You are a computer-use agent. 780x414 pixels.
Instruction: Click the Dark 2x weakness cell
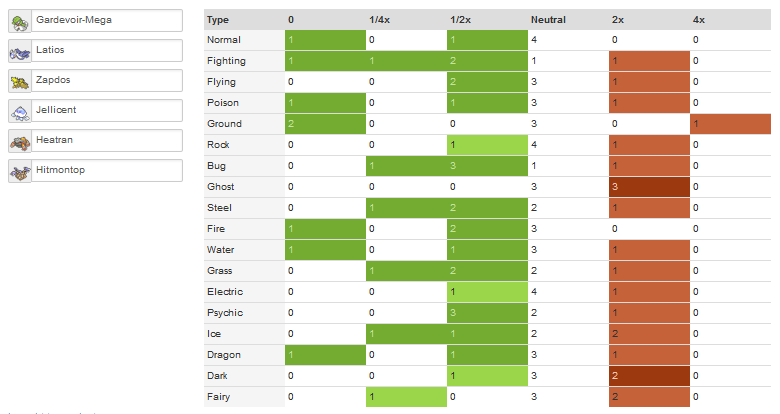[649, 376]
